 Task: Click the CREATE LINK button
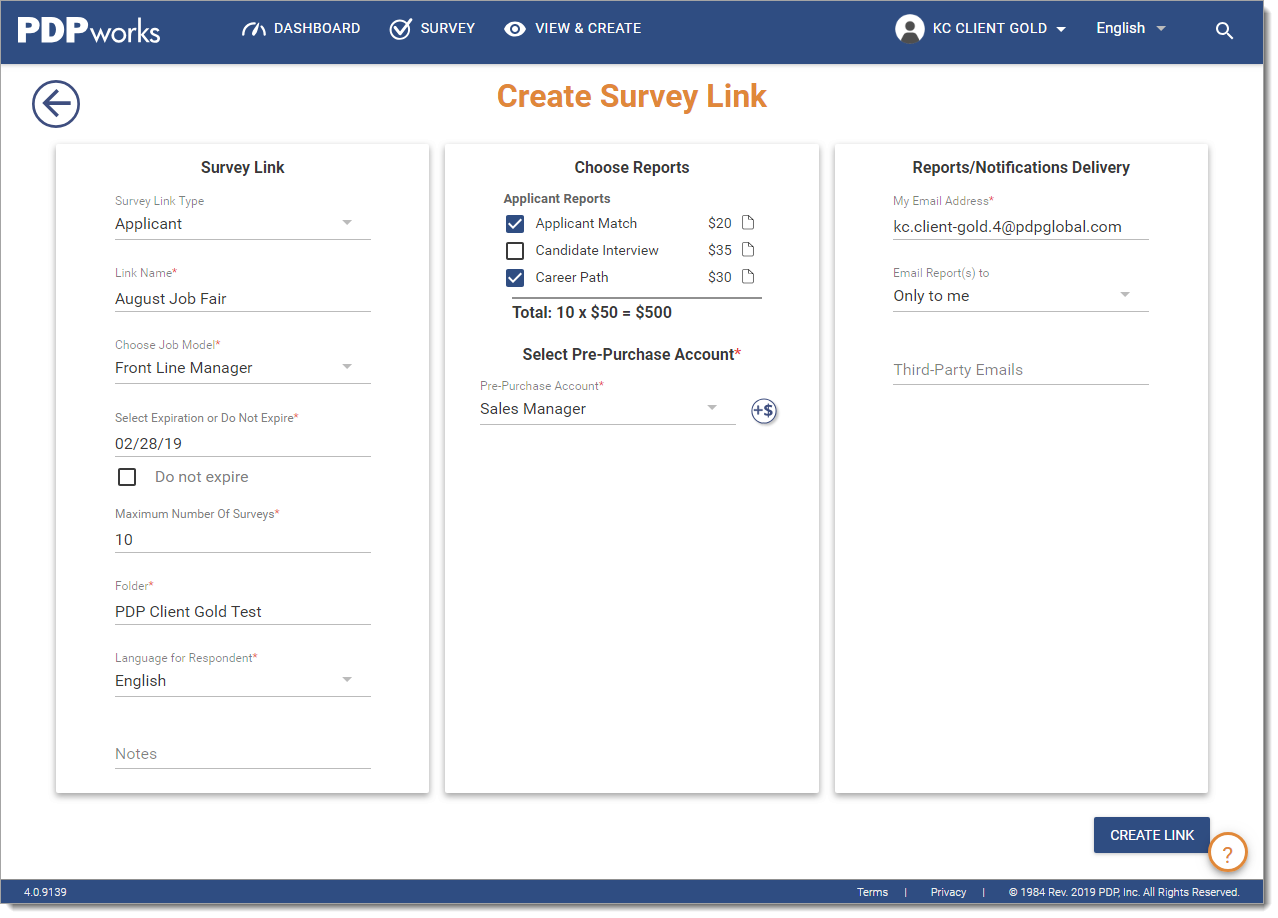point(1151,835)
